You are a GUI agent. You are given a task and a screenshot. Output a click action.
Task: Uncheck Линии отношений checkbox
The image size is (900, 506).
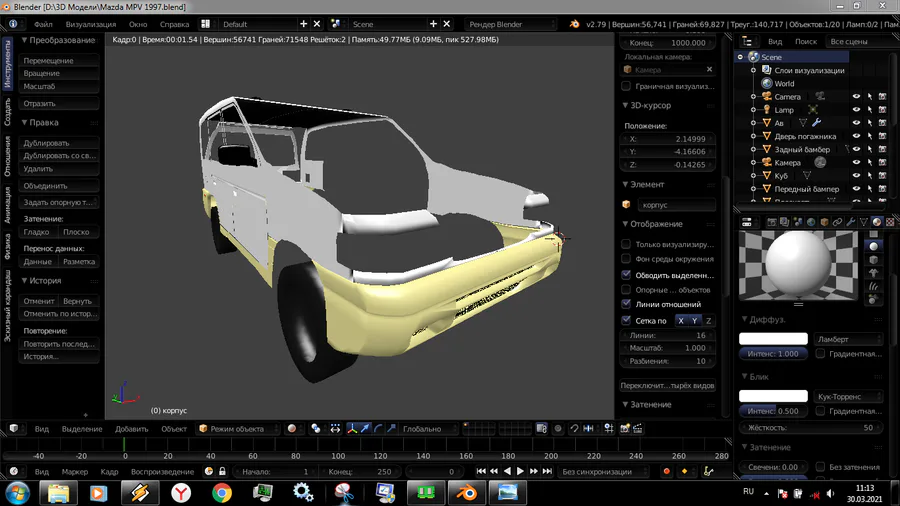coord(626,304)
